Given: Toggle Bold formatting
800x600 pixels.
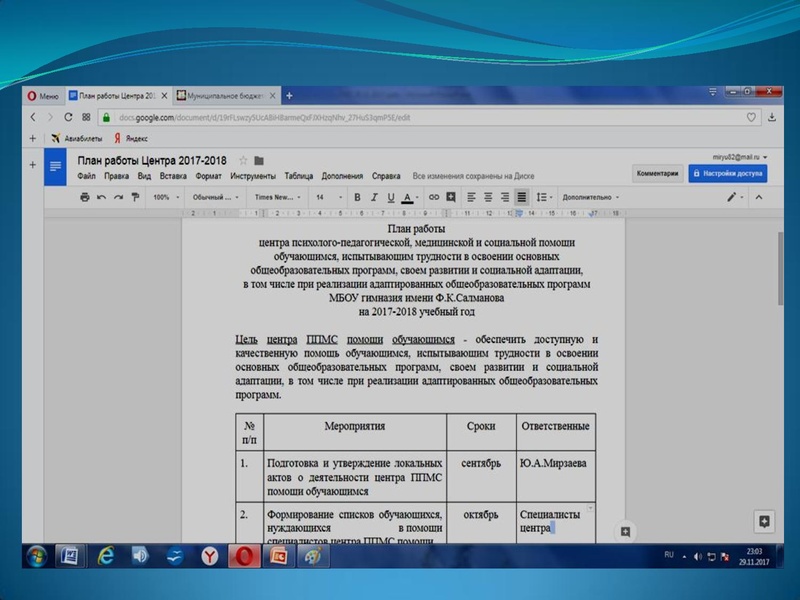Looking at the screenshot, I should 357,198.
